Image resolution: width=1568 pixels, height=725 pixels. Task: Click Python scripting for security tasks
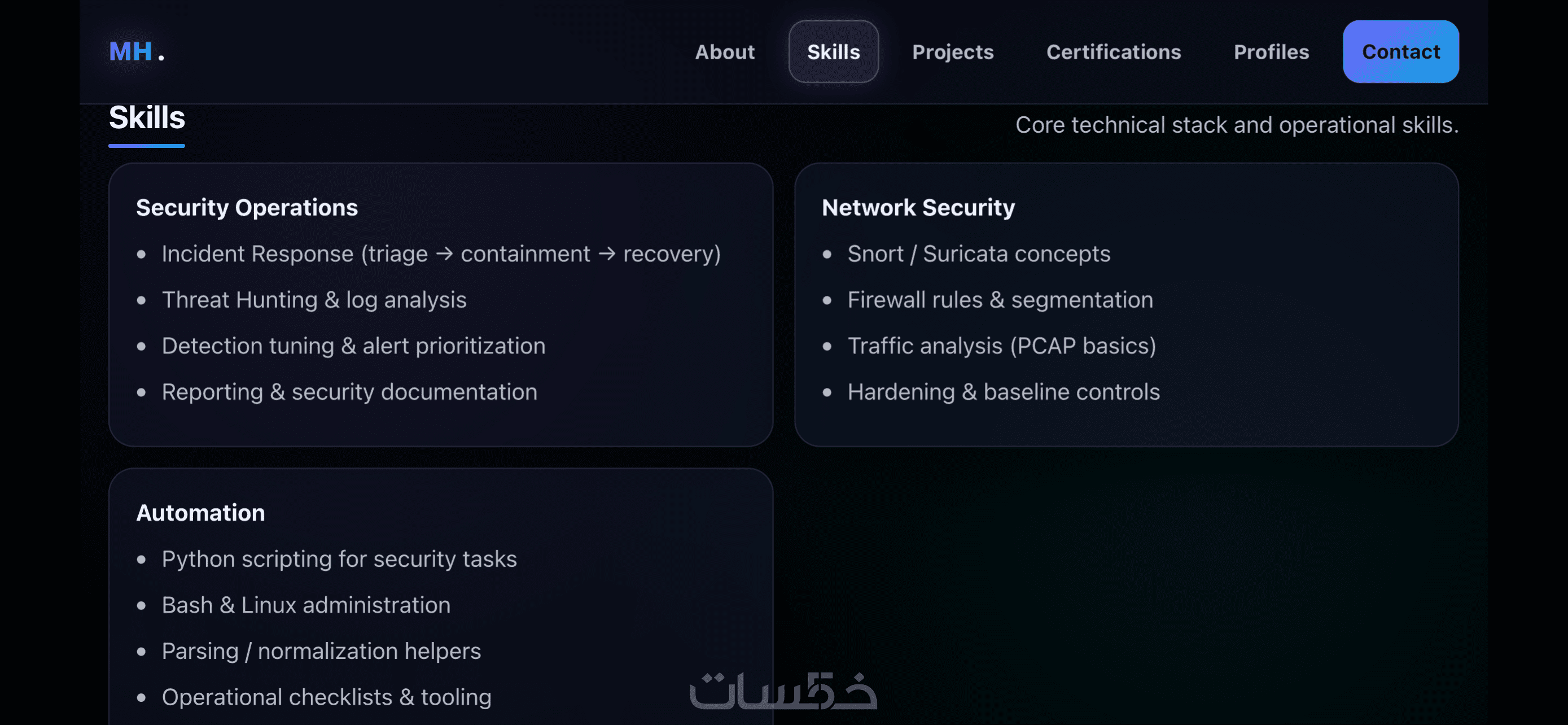339,559
